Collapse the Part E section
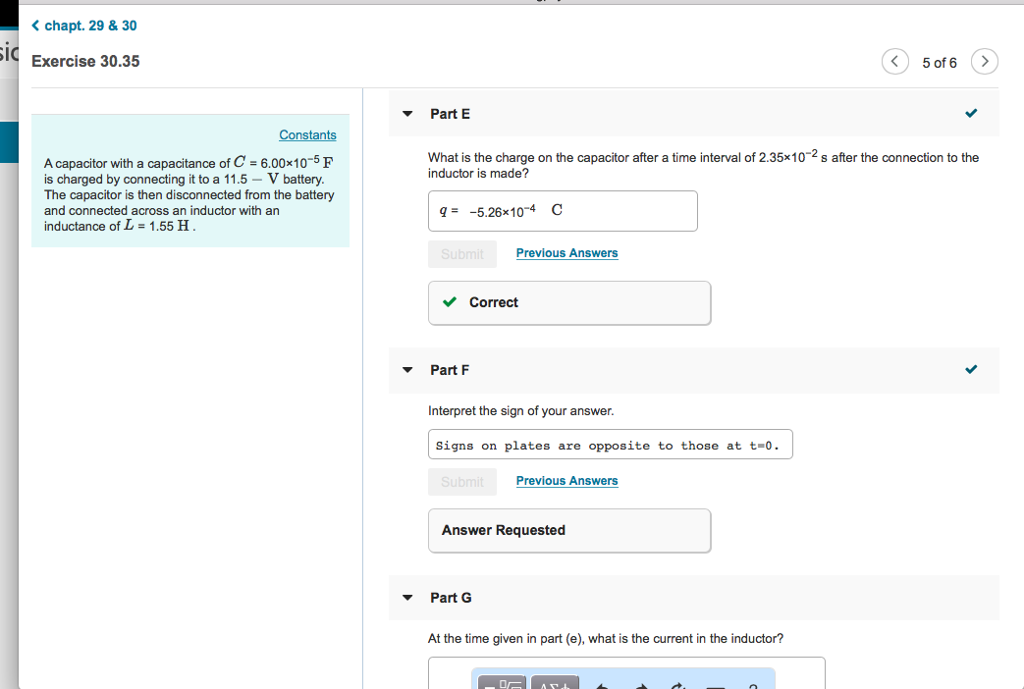Image resolution: width=1024 pixels, height=689 pixels. [x=407, y=114]
